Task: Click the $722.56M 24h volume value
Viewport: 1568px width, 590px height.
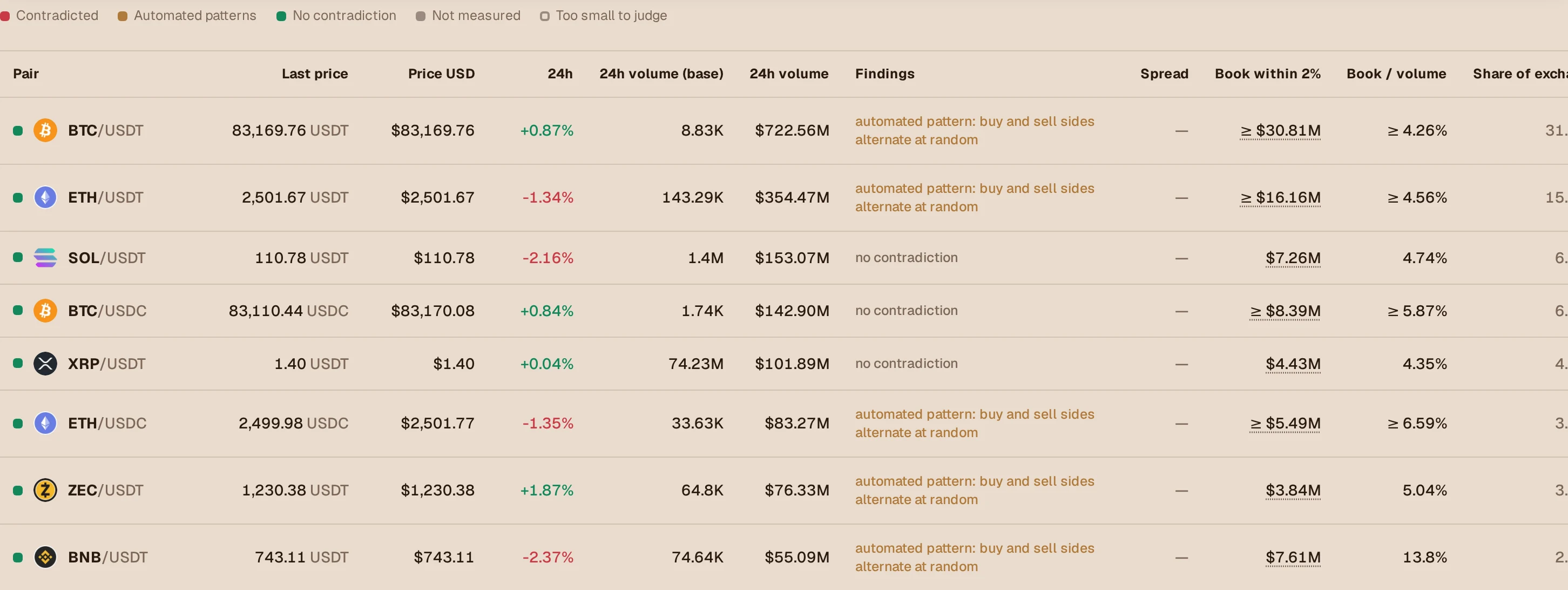Action: coord(792,130)
